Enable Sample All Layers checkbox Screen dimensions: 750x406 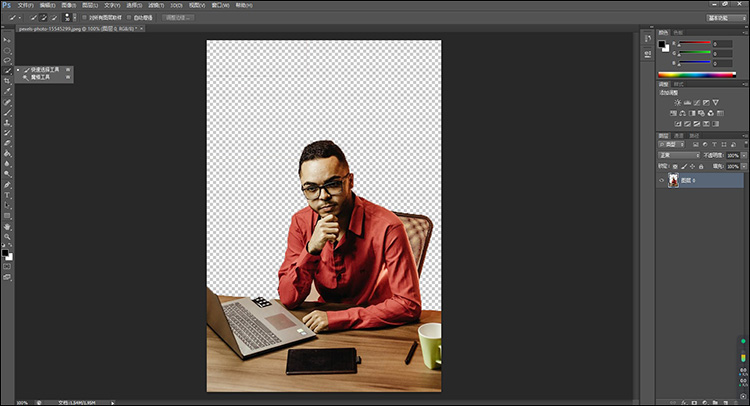tap(84, 18)
